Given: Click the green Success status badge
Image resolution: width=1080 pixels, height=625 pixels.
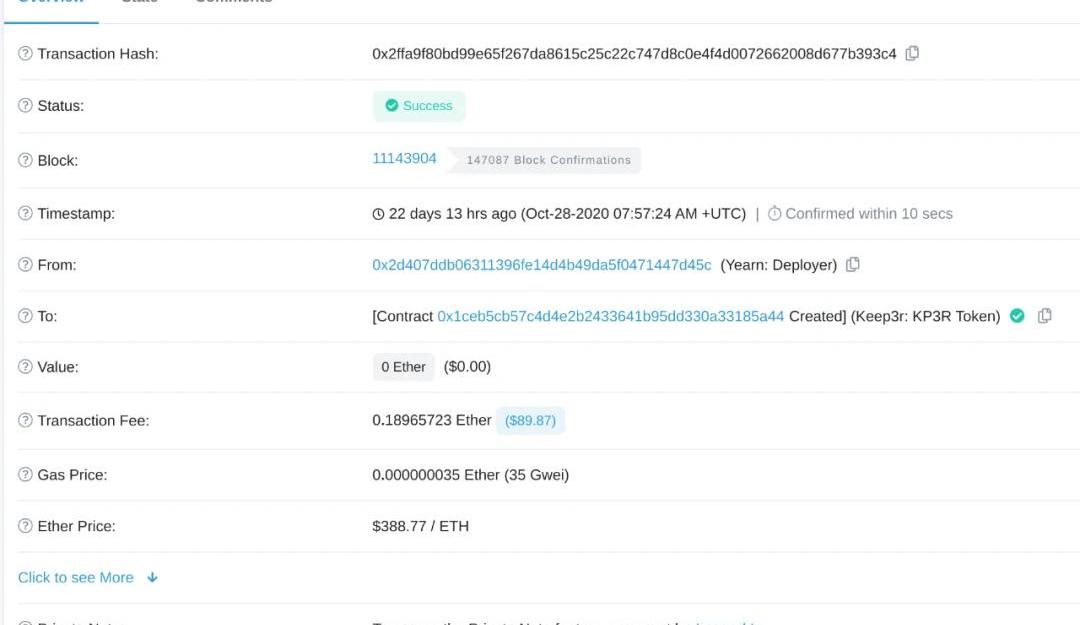Looking at the screenshot, I should 419,106.
